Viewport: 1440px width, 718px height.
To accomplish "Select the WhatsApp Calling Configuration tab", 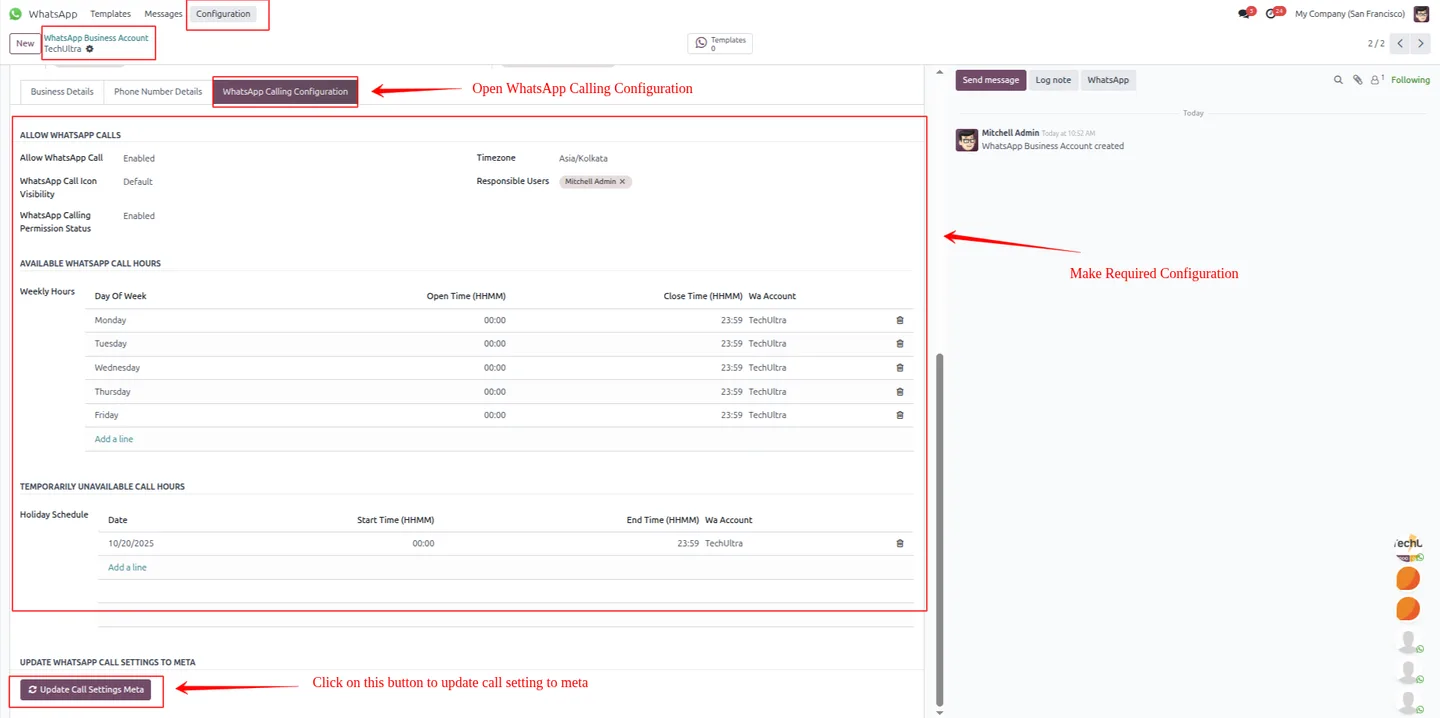I will coord(285,92).
